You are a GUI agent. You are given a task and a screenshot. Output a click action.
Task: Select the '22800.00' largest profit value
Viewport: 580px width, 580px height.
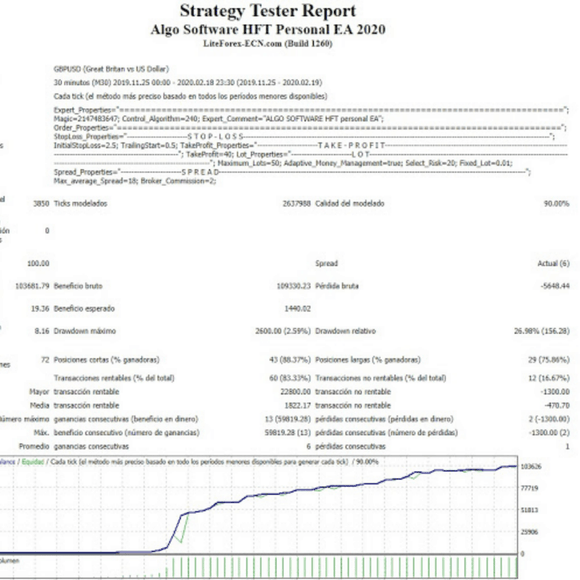(x=296, y=392)
